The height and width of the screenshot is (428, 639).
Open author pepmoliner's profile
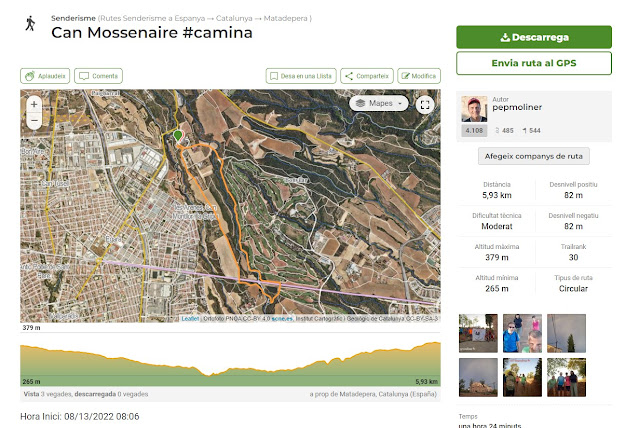click(x=517, y=107)
